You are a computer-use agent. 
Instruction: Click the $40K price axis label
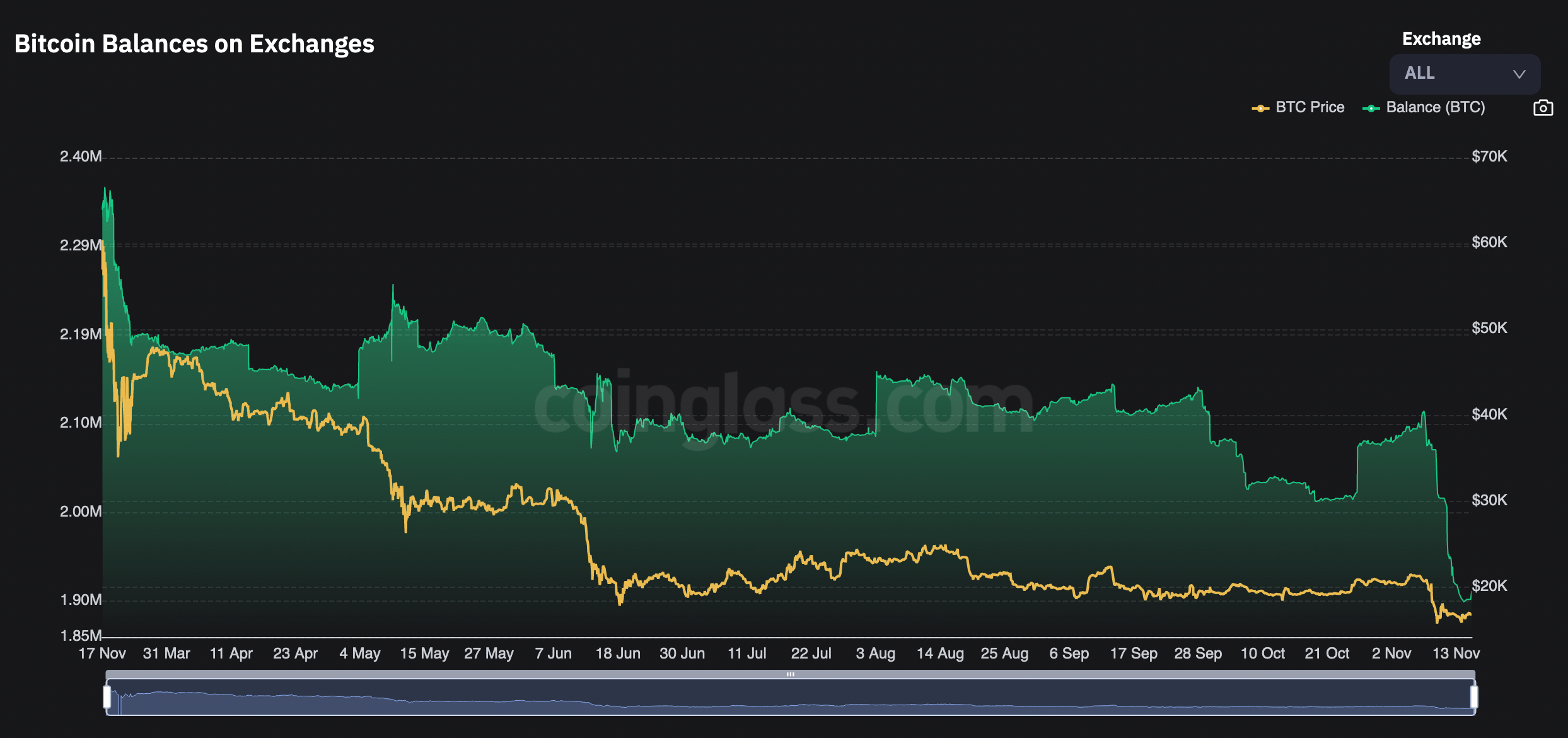click(x=1489, y=414)
